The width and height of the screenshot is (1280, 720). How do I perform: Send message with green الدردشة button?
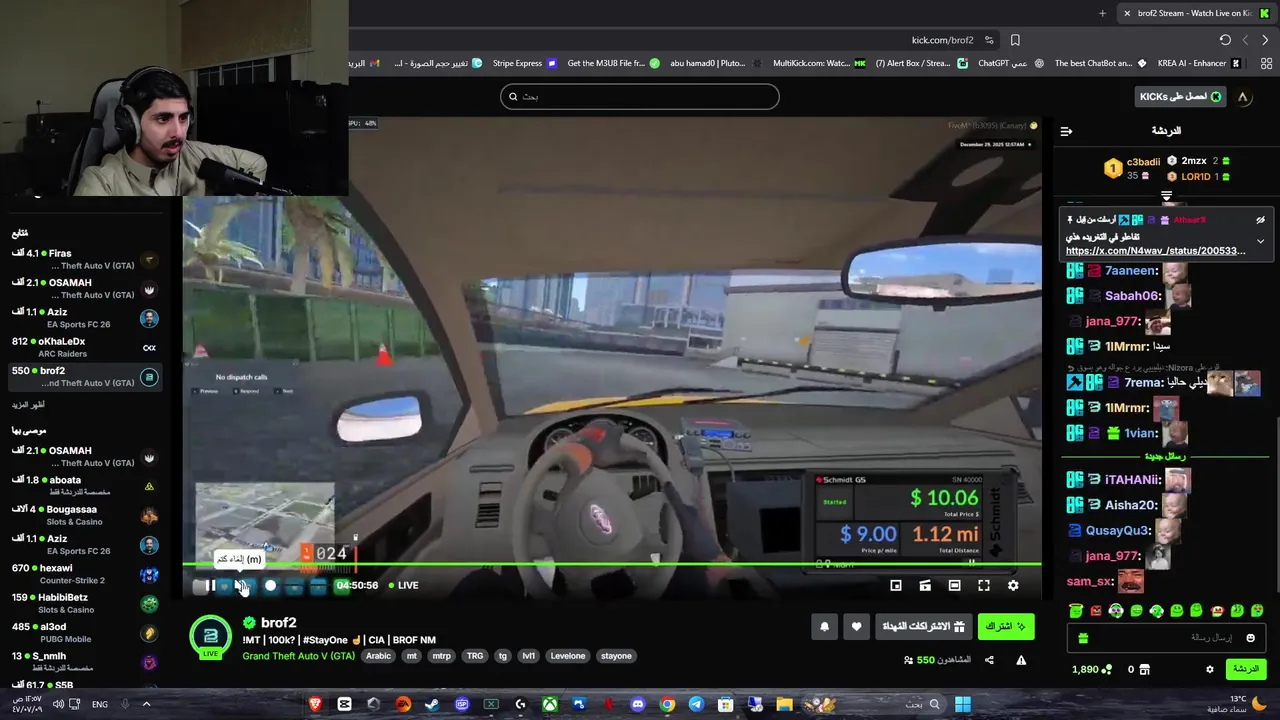pyautogui.click(x=1245, y=669)
